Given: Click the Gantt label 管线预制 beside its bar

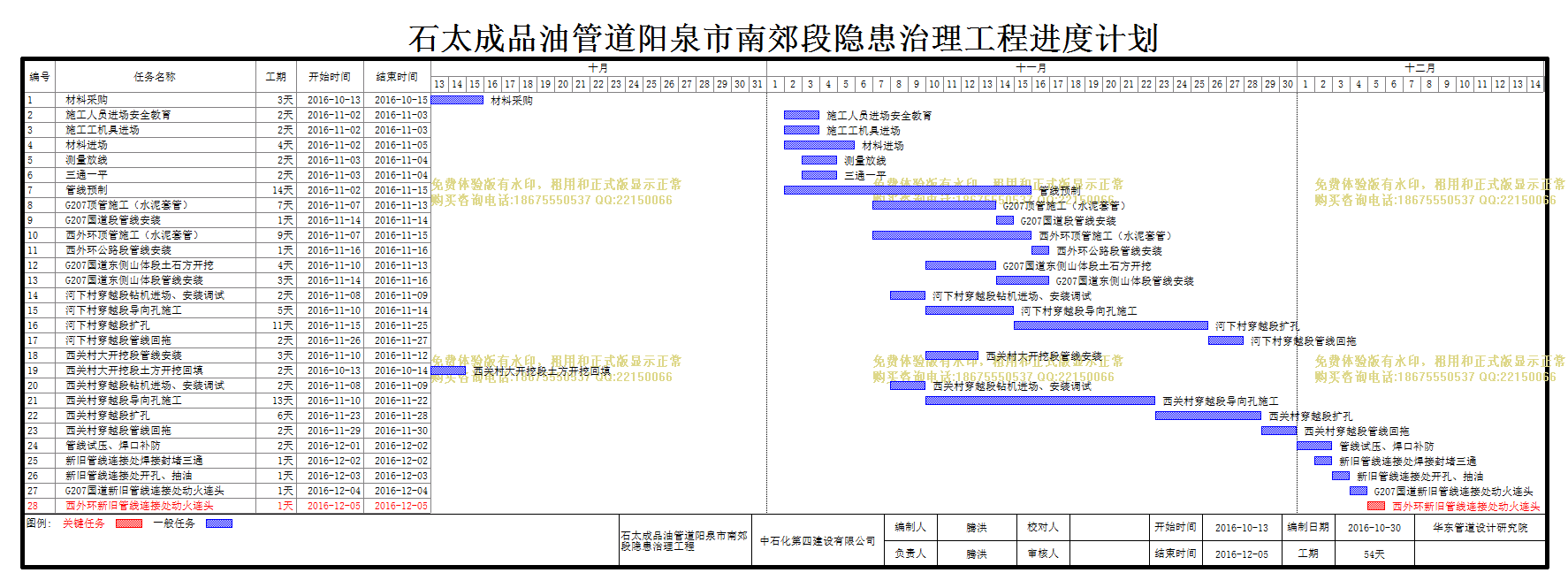Looking at the screenshot, I should 1060,191.
